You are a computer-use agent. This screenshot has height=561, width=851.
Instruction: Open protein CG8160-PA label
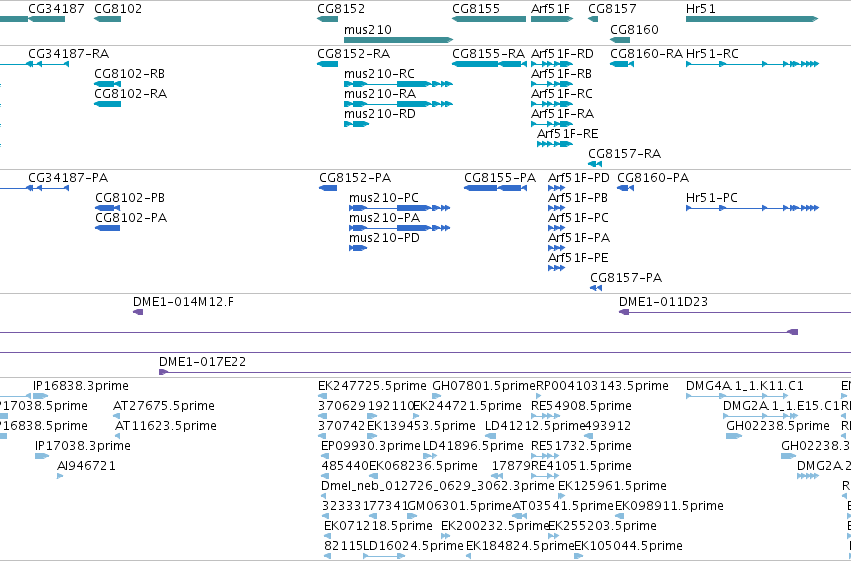[x=653, y=178]
